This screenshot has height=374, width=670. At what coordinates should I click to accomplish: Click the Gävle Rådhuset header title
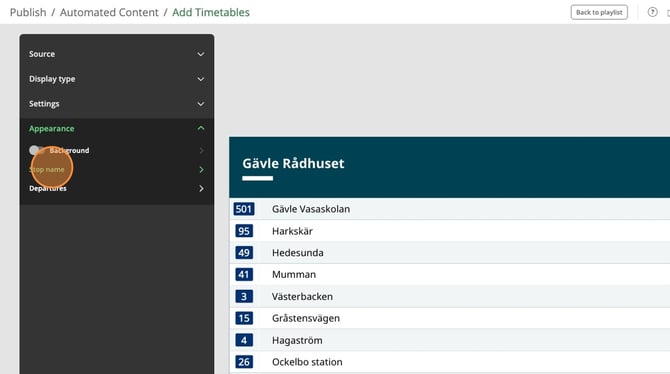[x=293, y=163]
